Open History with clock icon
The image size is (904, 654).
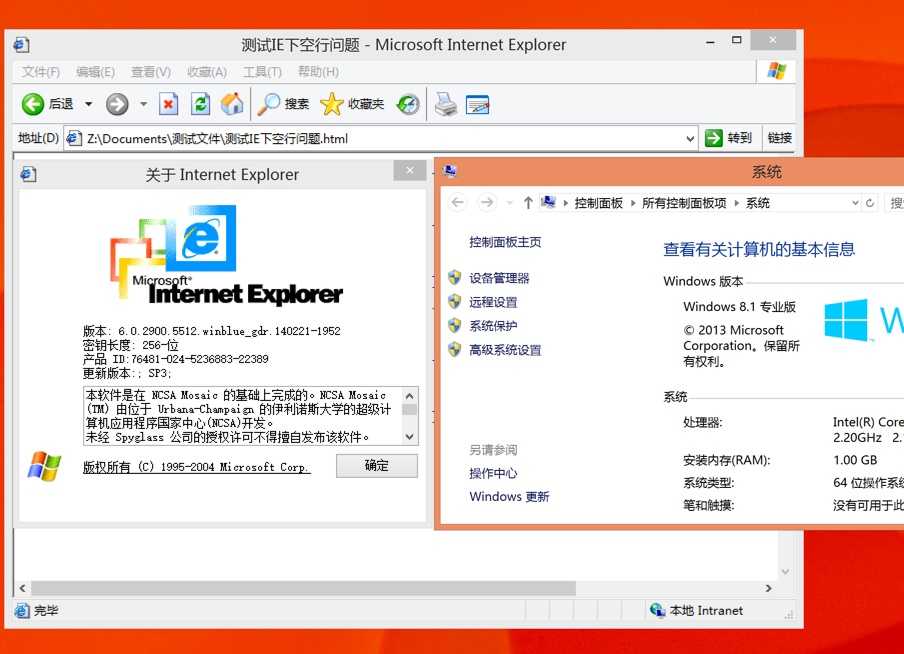pos(408,104)
